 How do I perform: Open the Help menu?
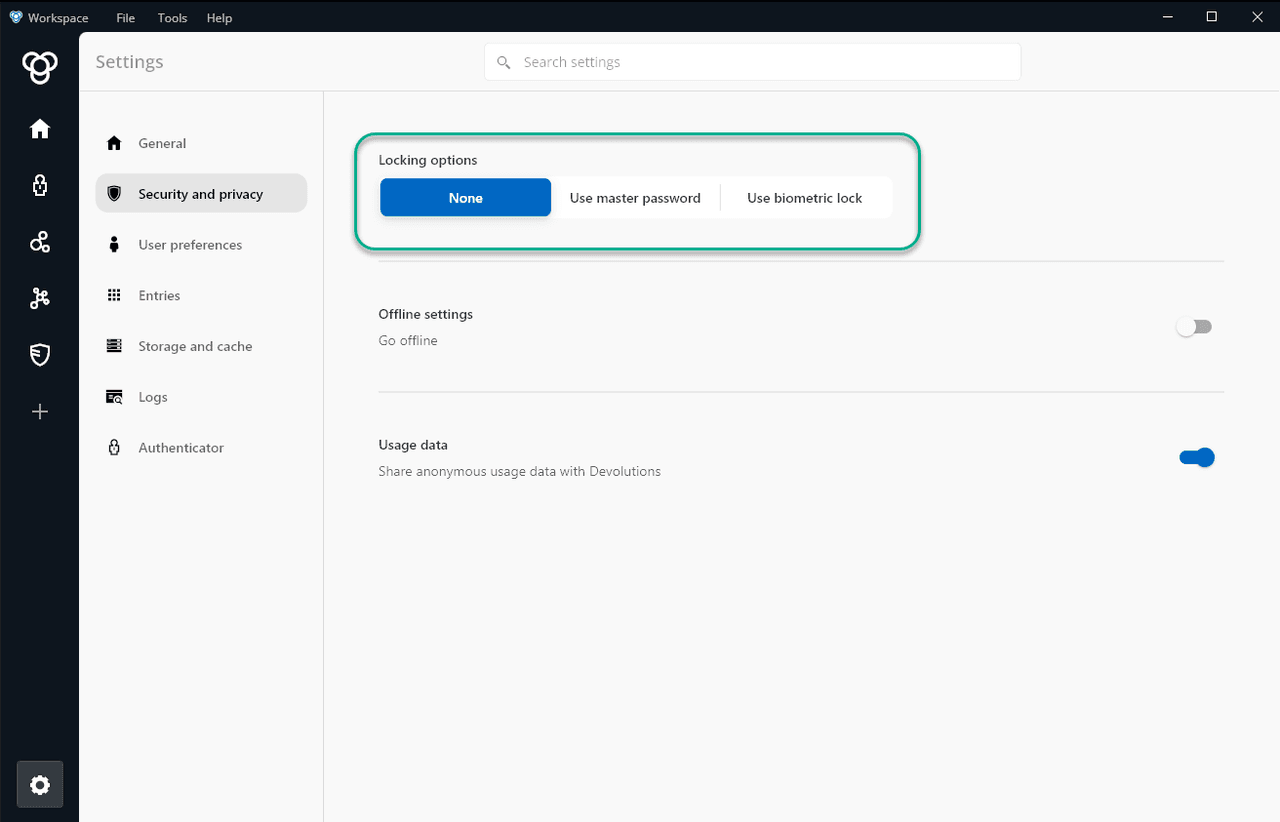(219, 18)
